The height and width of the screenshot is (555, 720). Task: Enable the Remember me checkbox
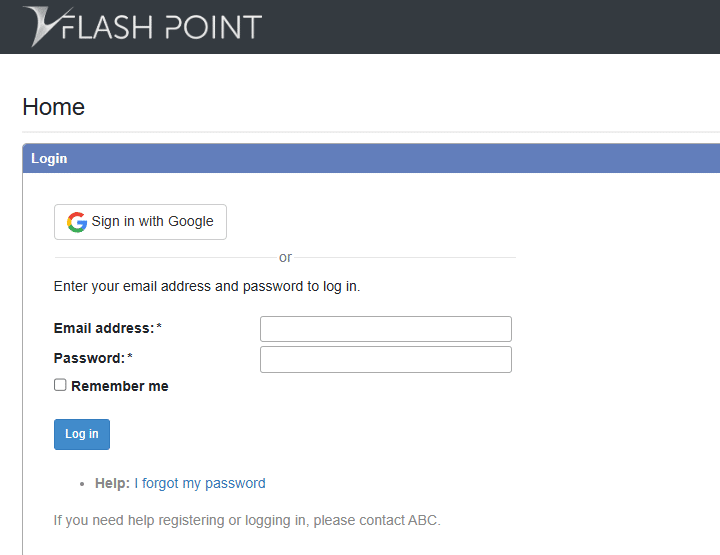61,385
